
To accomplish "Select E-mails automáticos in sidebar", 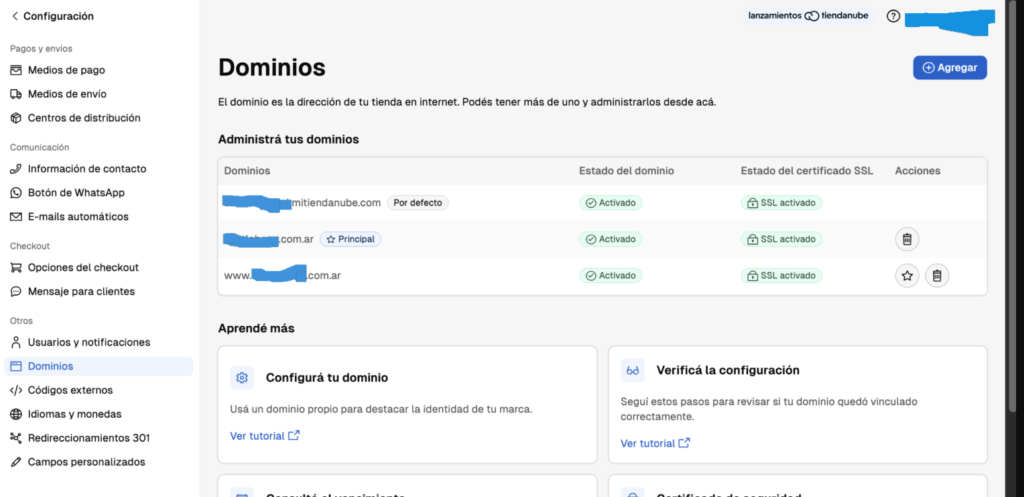I will click(x=78, y=217).
